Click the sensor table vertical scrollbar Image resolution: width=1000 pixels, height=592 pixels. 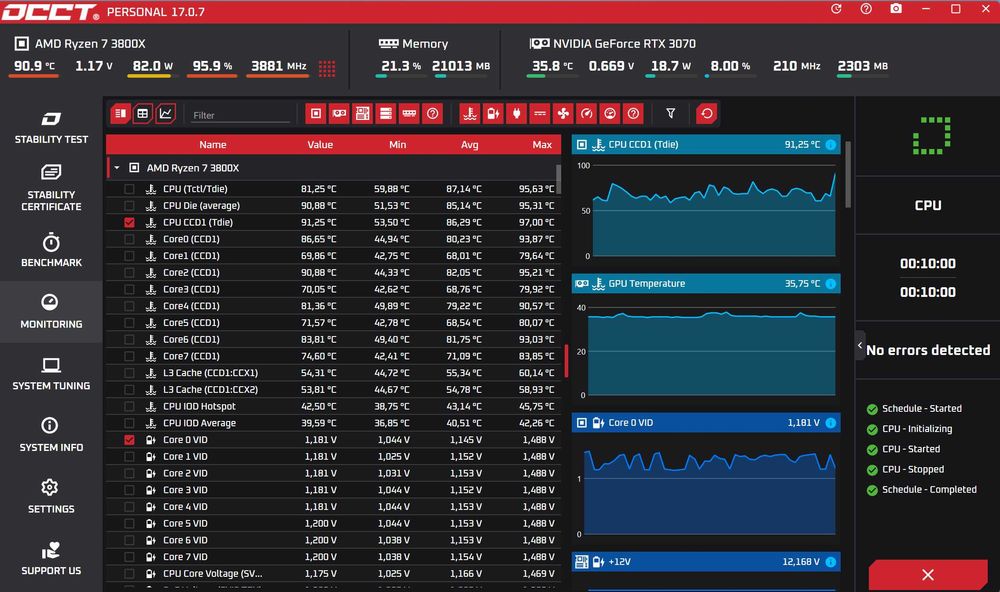tap(559, 179)
